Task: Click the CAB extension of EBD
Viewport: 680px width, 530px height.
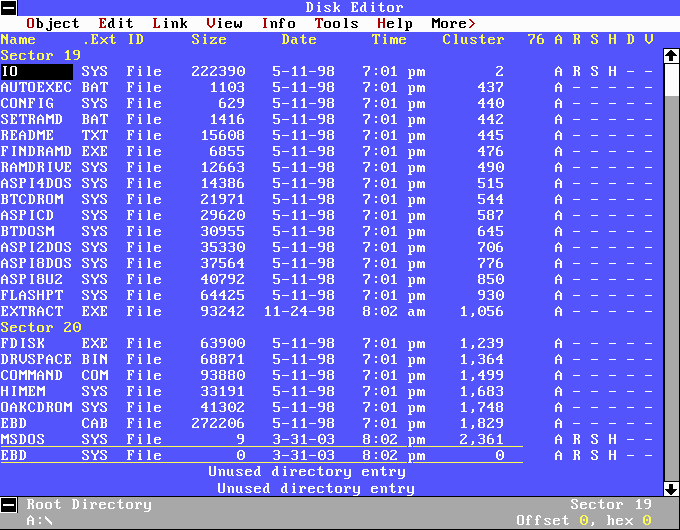Action: coord(95,423)
